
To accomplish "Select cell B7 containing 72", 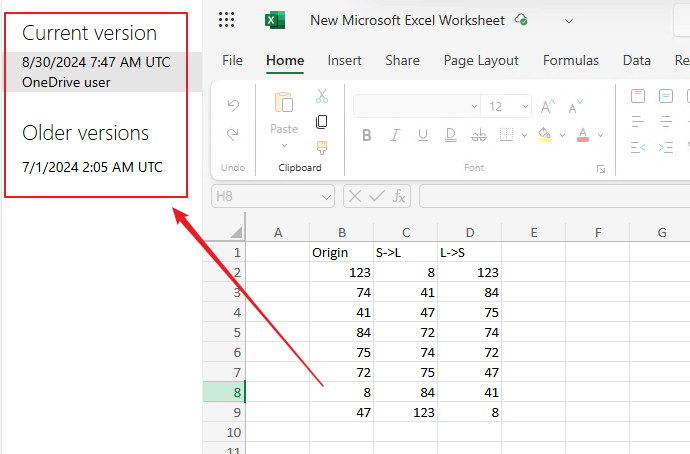I will (x=341, y=372).
